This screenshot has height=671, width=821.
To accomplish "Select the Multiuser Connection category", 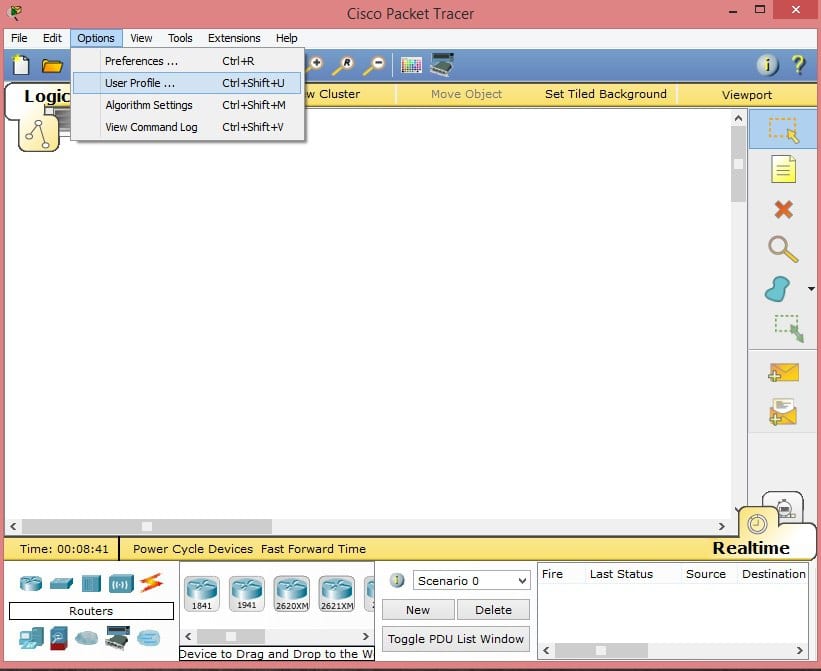I will (148, 638).
